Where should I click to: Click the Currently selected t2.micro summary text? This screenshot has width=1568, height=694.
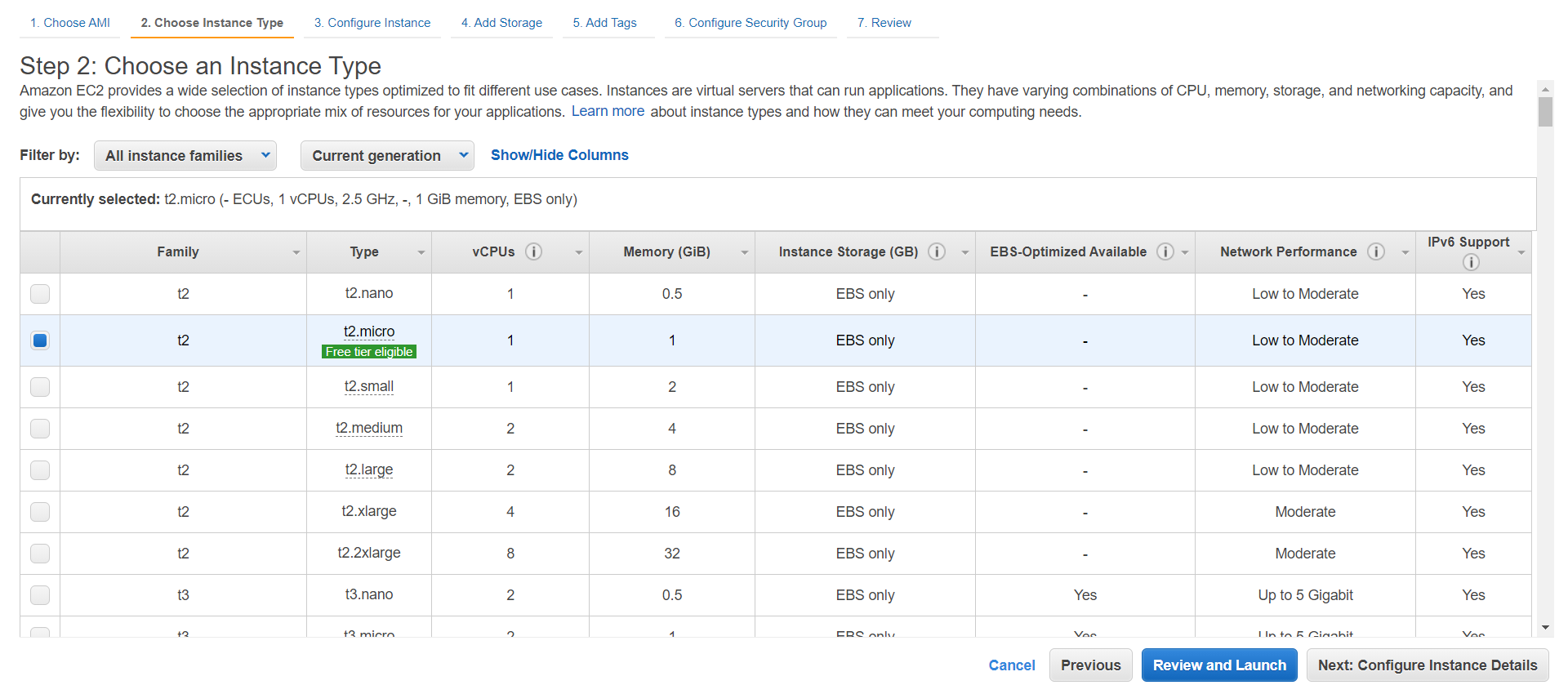click(x=304, y=199)
